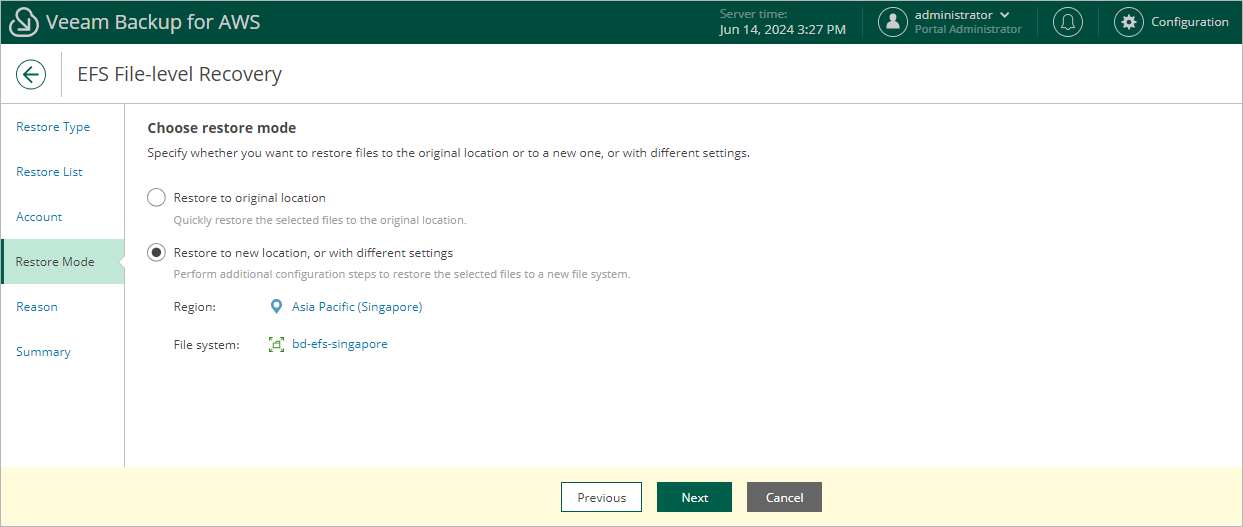The height and width of the screenshot is (527, 1243).
Task: Select Restore to original location radio button
Action: [x=156, y=198]
